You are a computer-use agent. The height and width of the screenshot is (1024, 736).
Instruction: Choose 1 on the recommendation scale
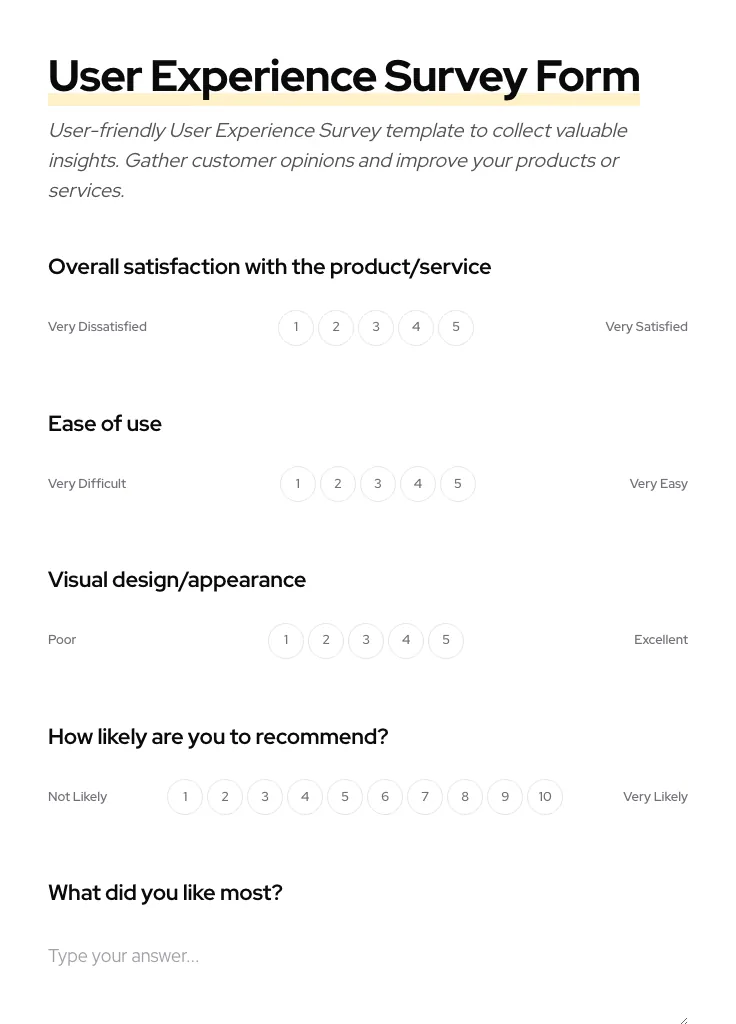(x=185, y=796)
